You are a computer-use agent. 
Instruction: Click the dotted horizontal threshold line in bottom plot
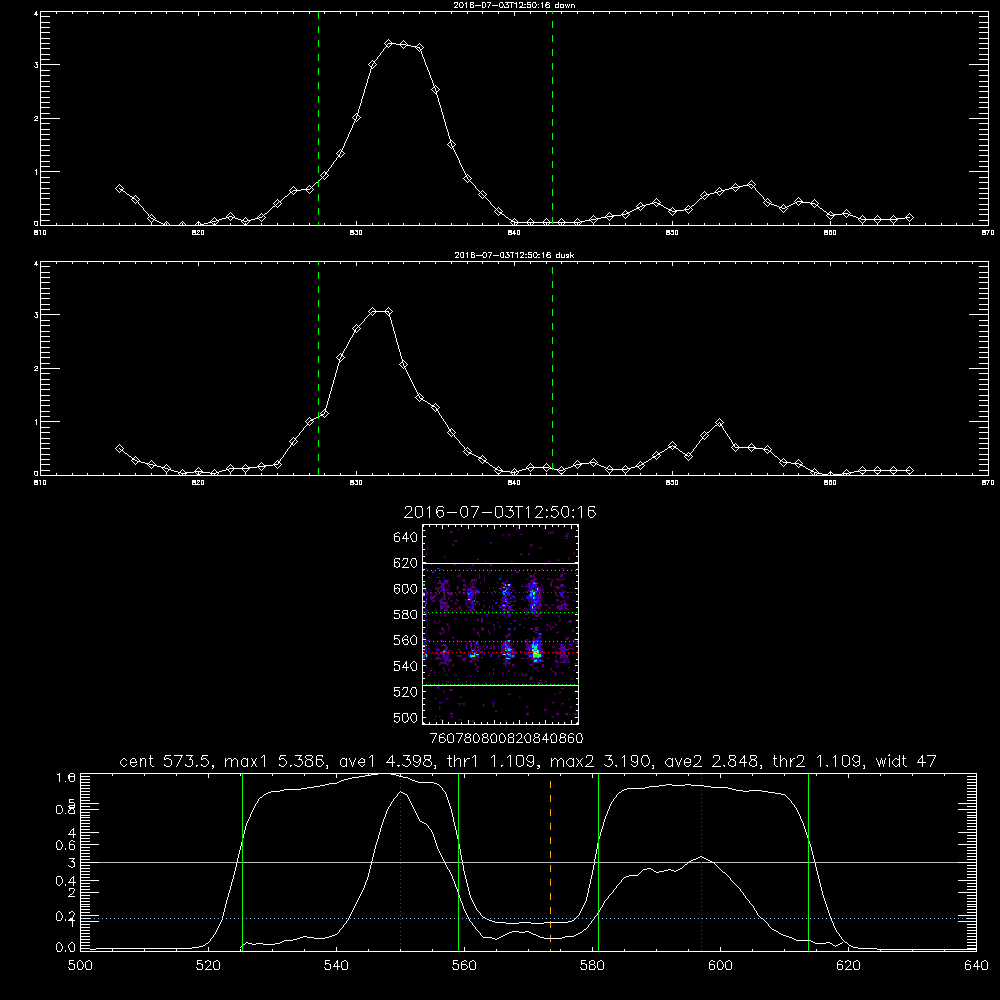[528, 918]
